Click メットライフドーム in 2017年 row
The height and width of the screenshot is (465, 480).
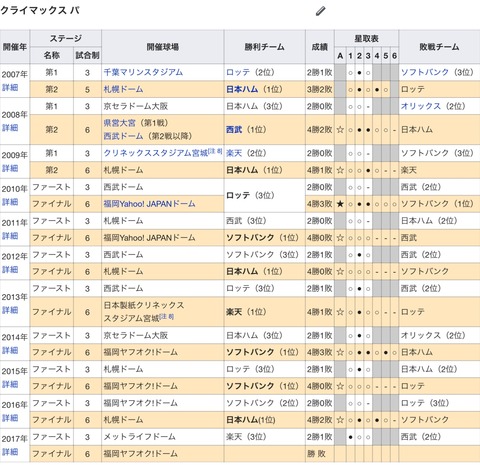139,437
